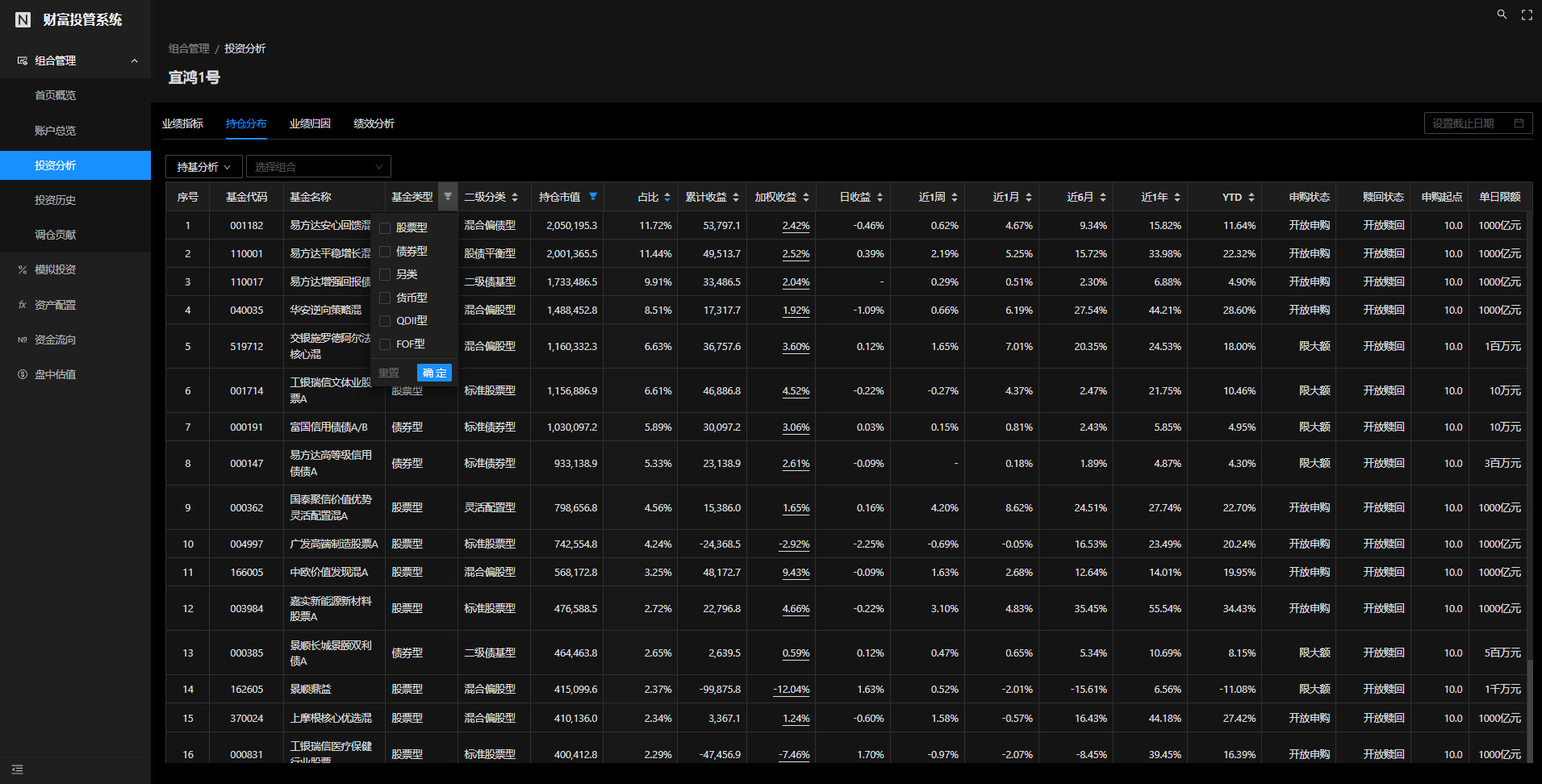This screenshot has height=784, width=1542.
Task: Click the 组合管理 sidebar icon
Action: tap(23, 60)
